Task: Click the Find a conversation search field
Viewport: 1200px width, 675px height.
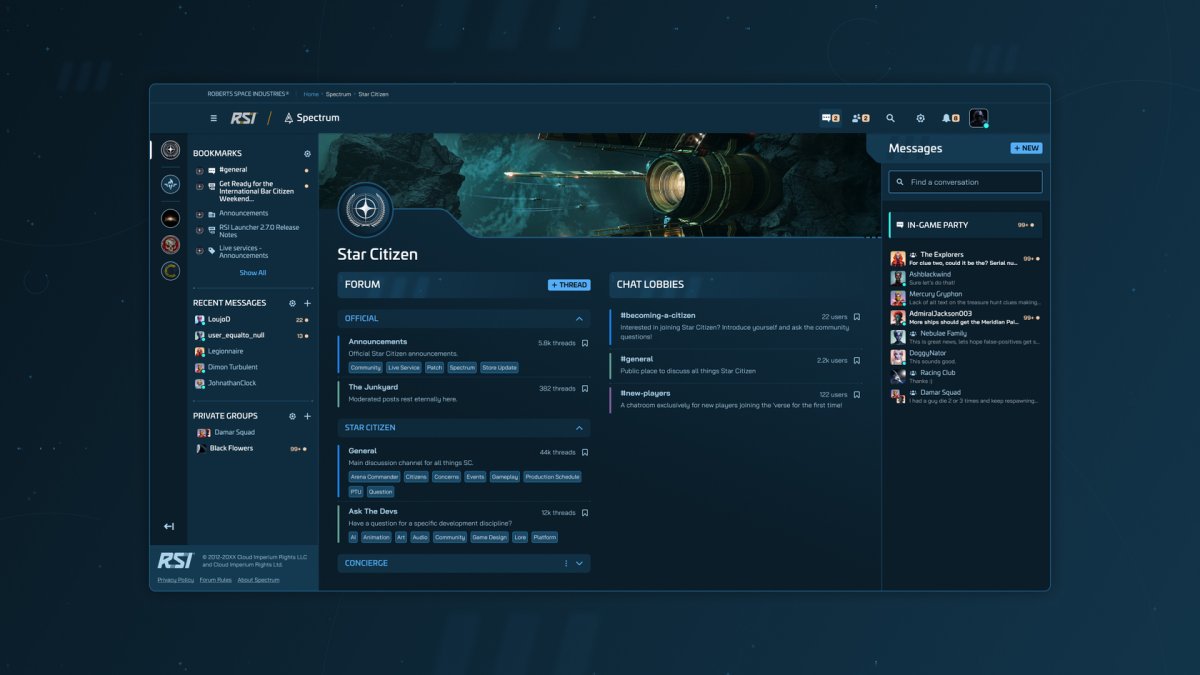Action: point(965,182)
